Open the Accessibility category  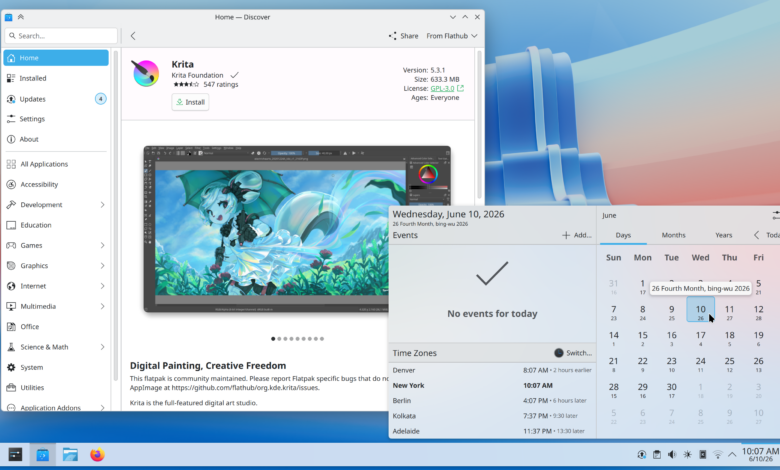click(56, 185)
